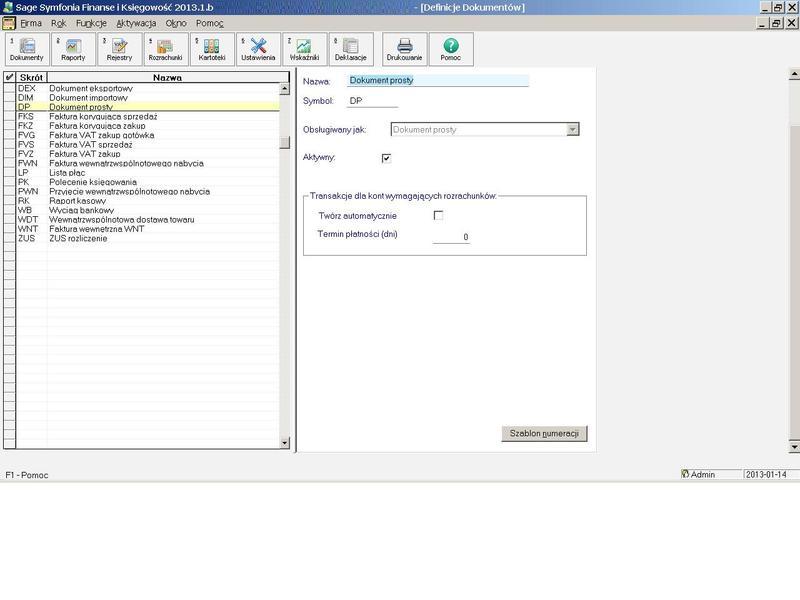Screen dimensions: 800x600
Task: Mark the DEX row selection cell
Action: pyautogui.click(x=10, y=88)
